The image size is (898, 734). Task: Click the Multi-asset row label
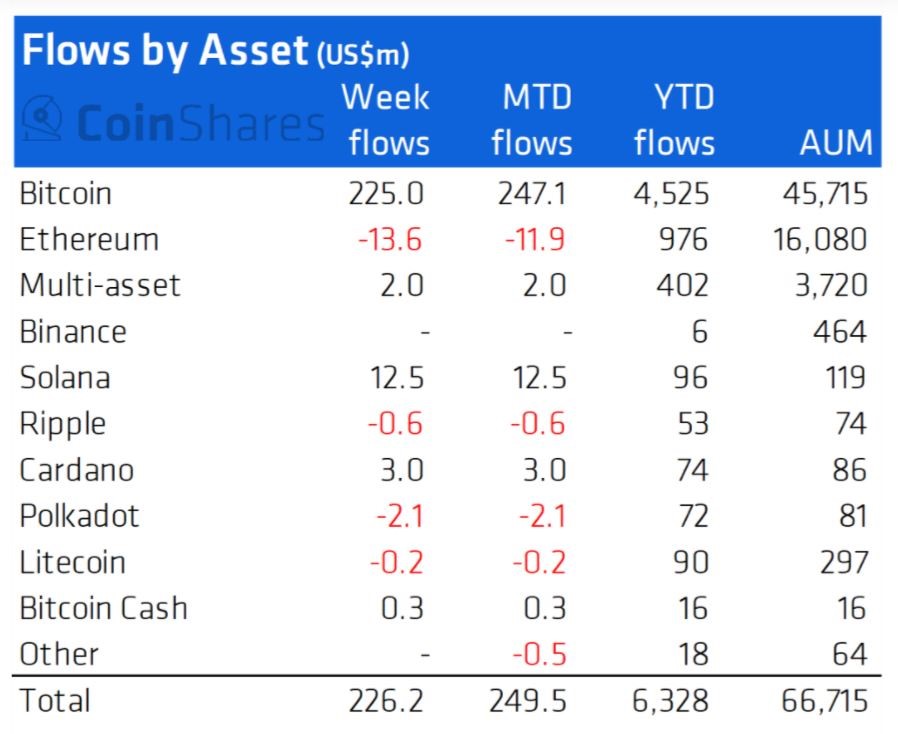100,285
